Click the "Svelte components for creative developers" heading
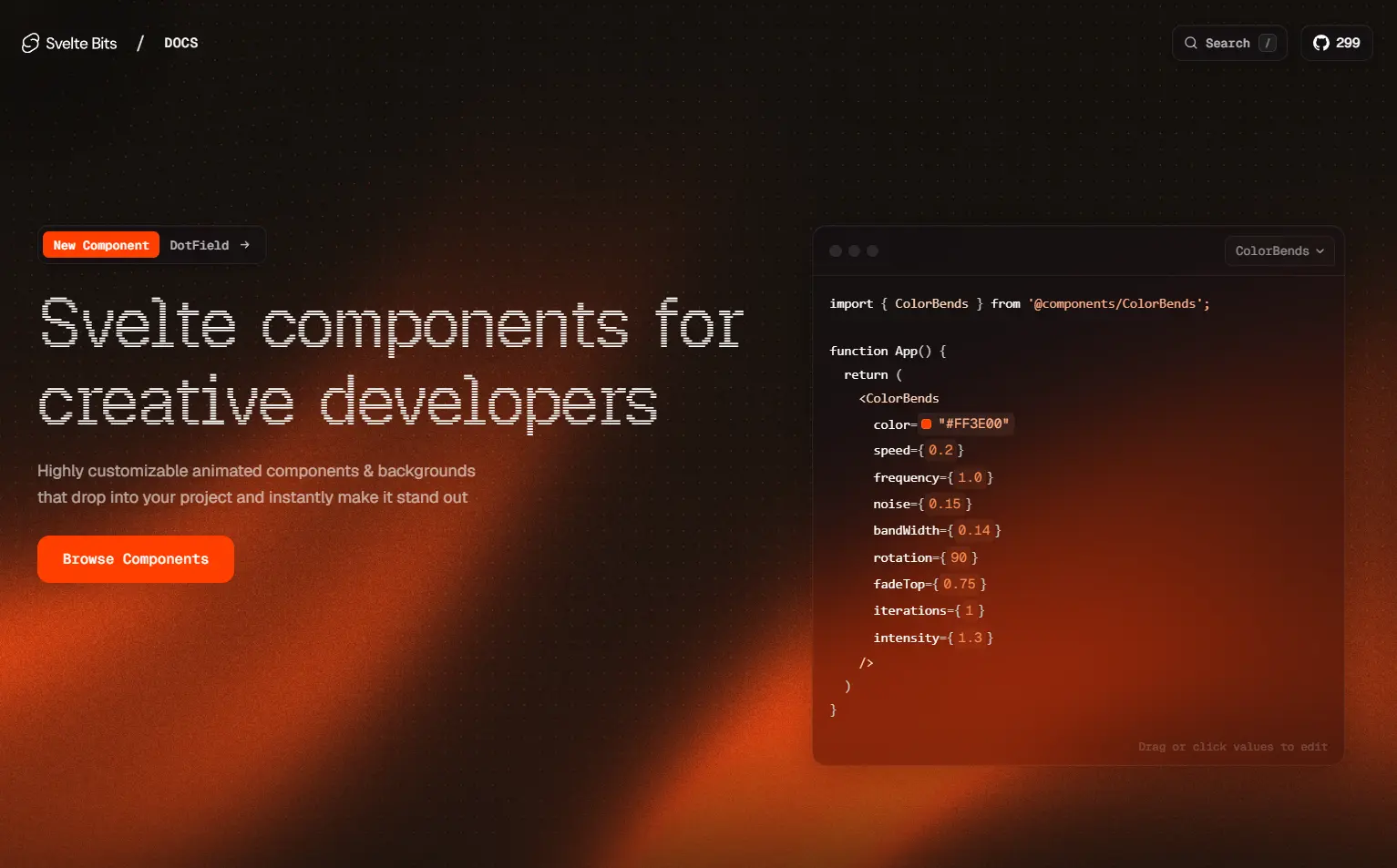Screen dimensions: 1397x868 [x=392, y=363]
